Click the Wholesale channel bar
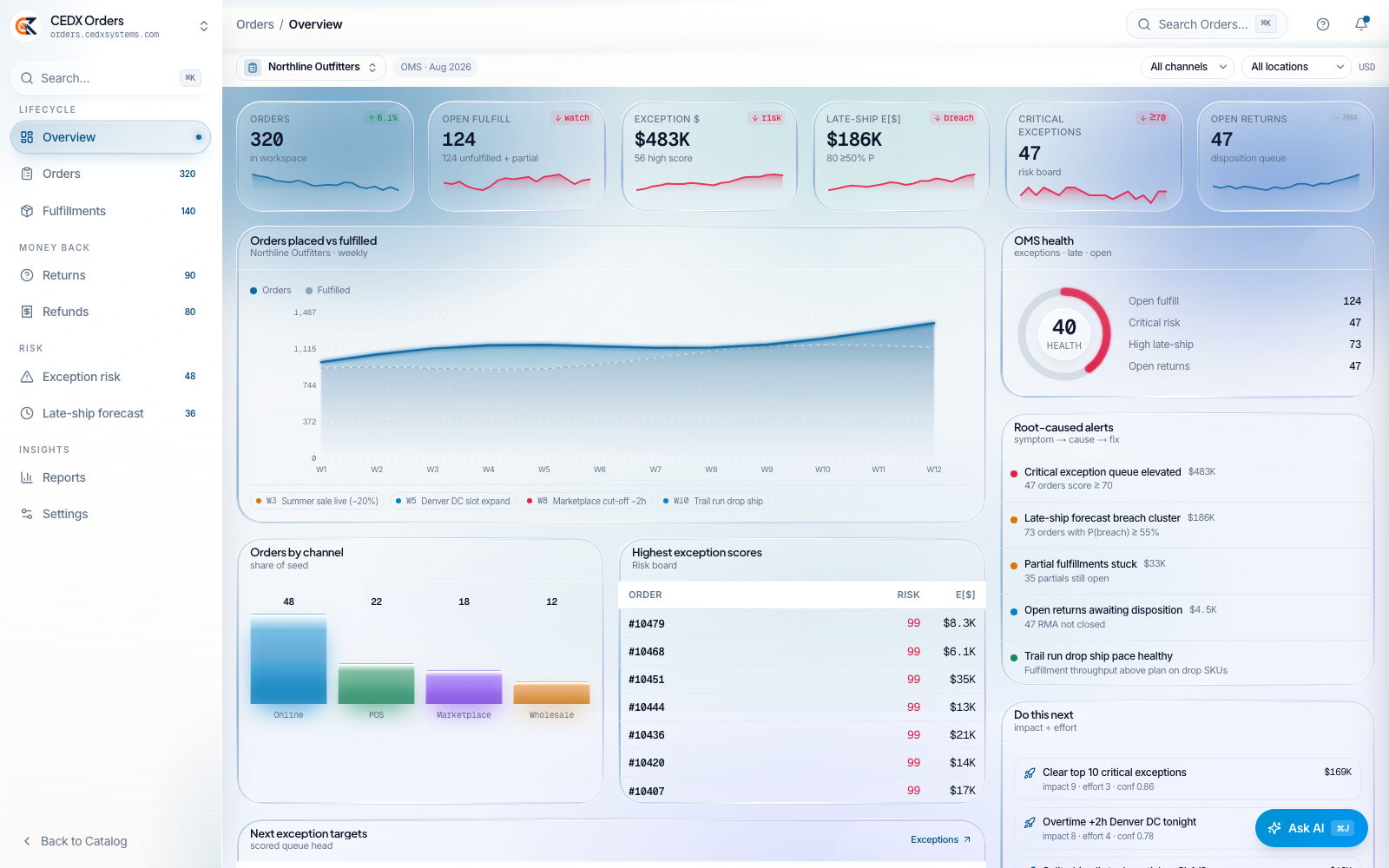Viewport: 1389px width, 868px height. pos(551,694)
